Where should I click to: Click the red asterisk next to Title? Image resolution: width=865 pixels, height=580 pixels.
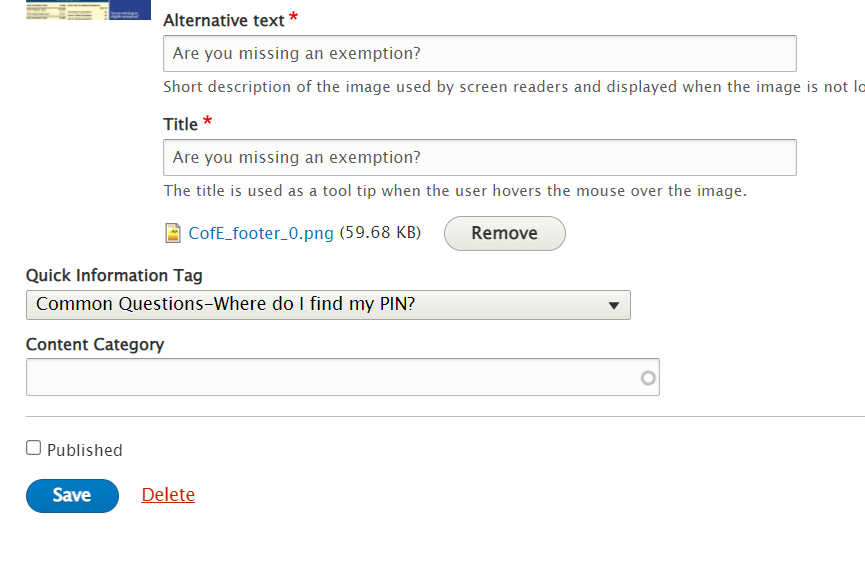point(207,122)
